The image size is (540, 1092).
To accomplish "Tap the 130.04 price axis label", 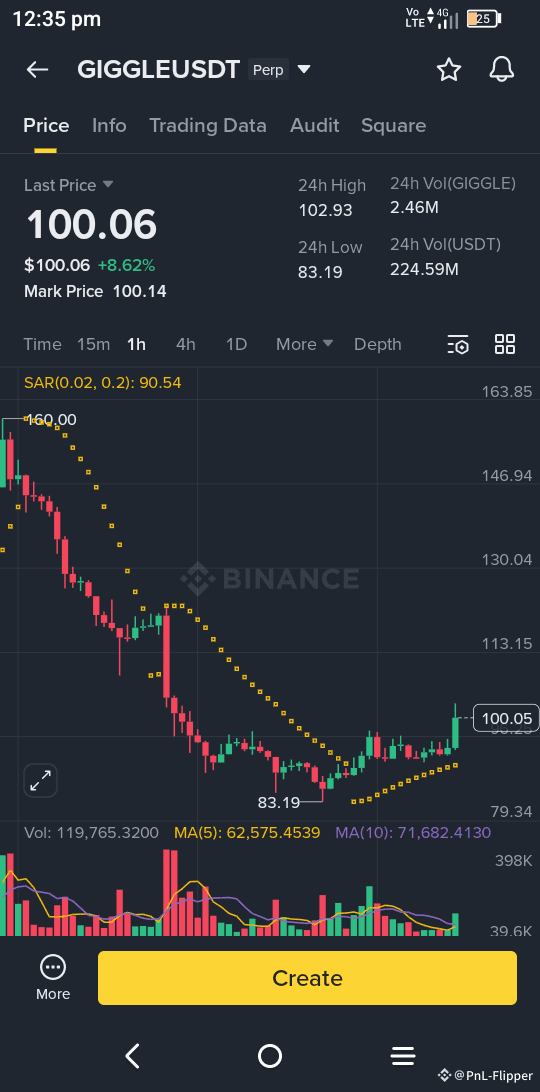I will click(x=507, y=559).
